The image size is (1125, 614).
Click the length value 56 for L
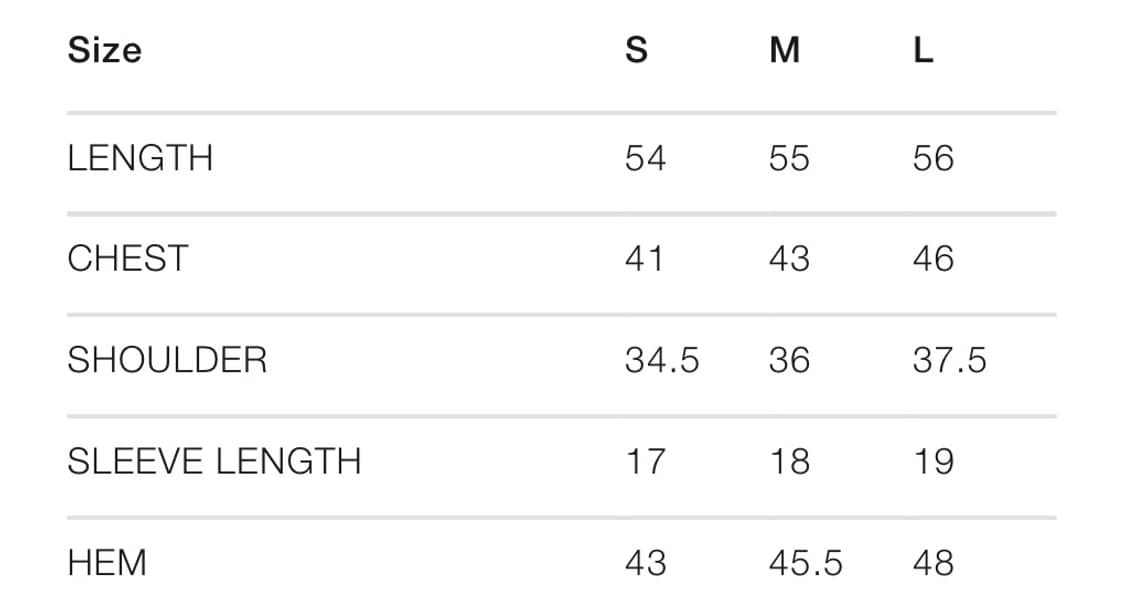point(933,158)
